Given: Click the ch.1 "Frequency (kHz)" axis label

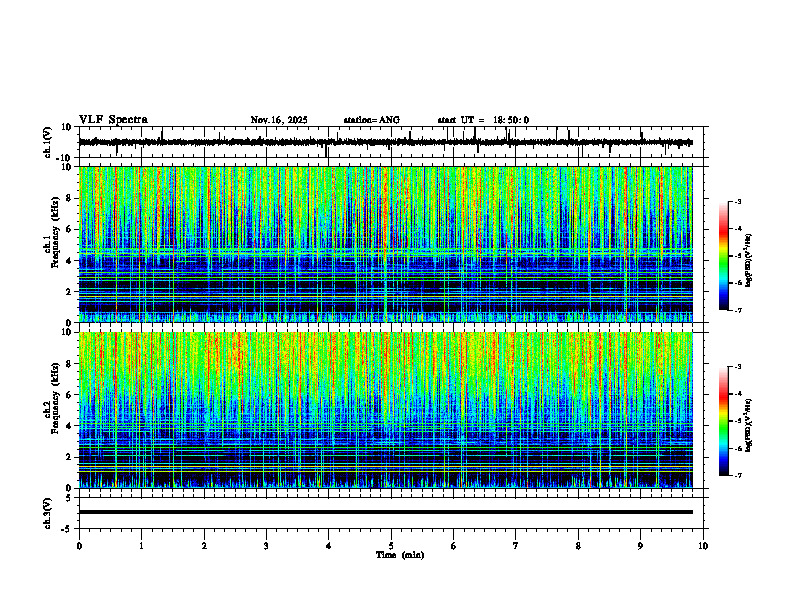Looking at the screenshot, I should [55, 233].
